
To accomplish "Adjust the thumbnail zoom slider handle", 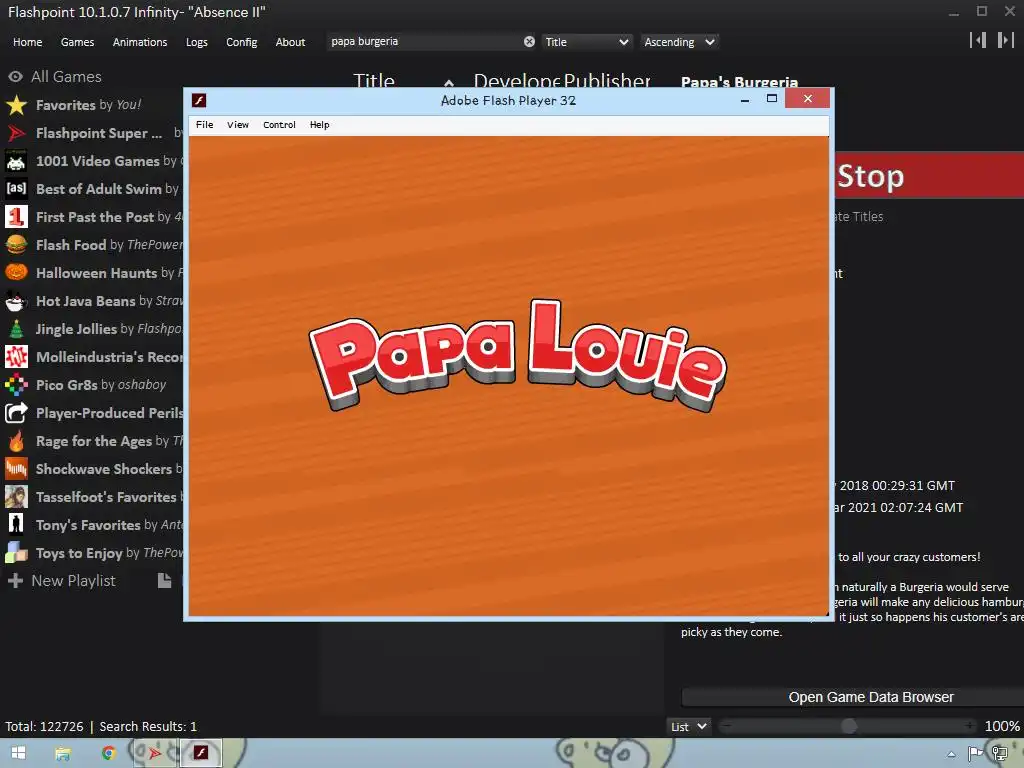I will click(849, 726).
